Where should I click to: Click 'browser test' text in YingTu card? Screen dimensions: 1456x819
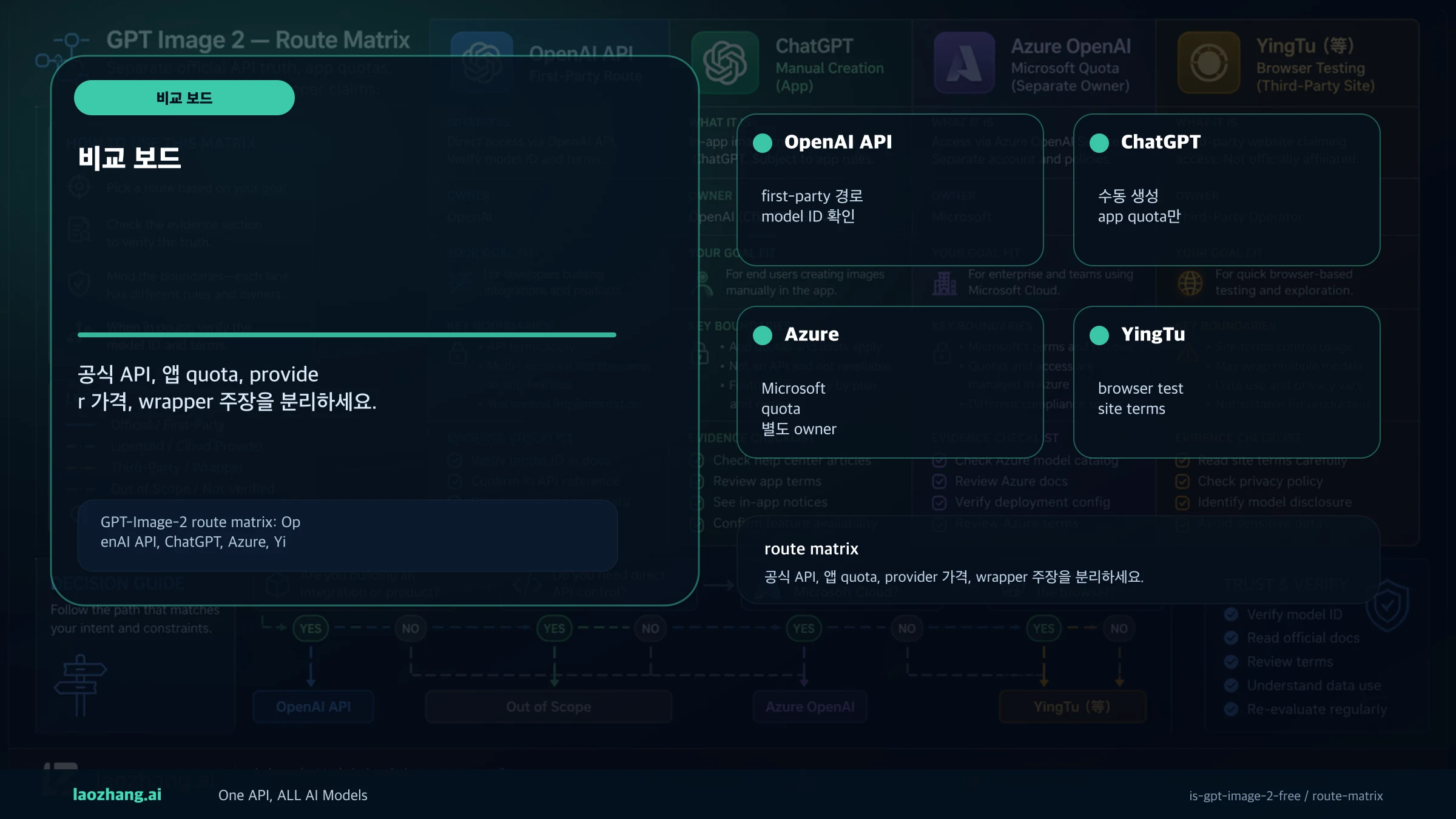(x=1141, y=388)
